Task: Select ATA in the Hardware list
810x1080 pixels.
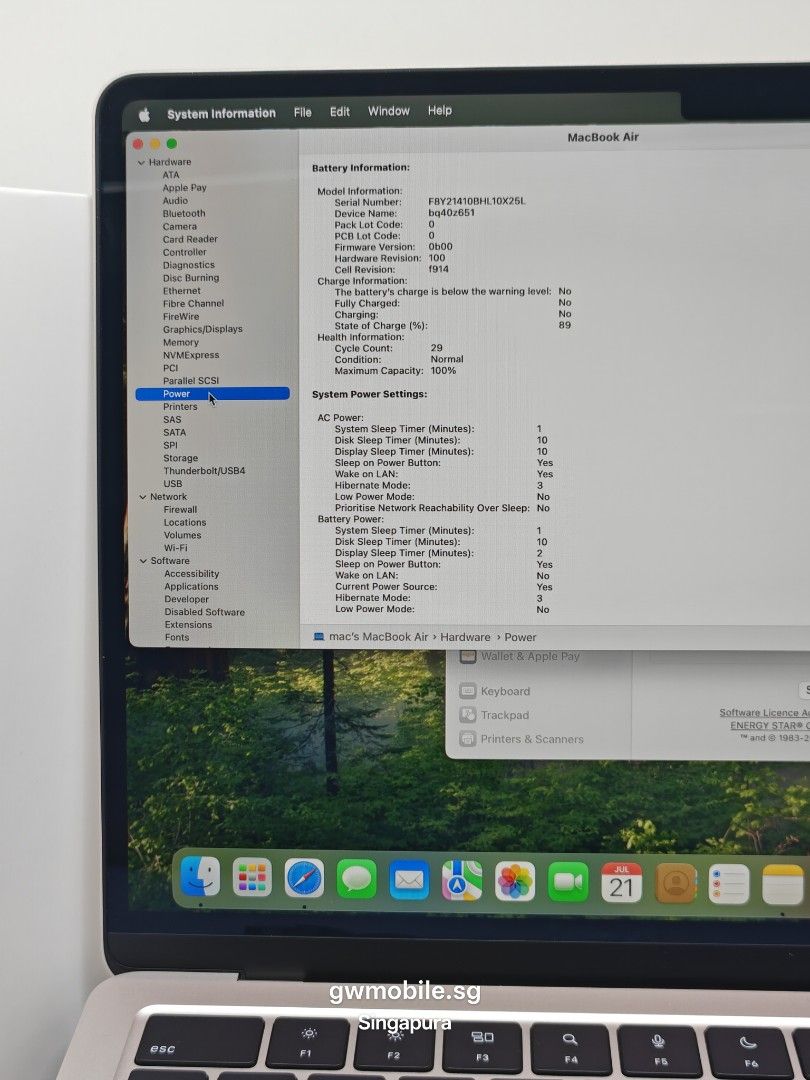Action: pyautogui.click(x=171, y=175)
